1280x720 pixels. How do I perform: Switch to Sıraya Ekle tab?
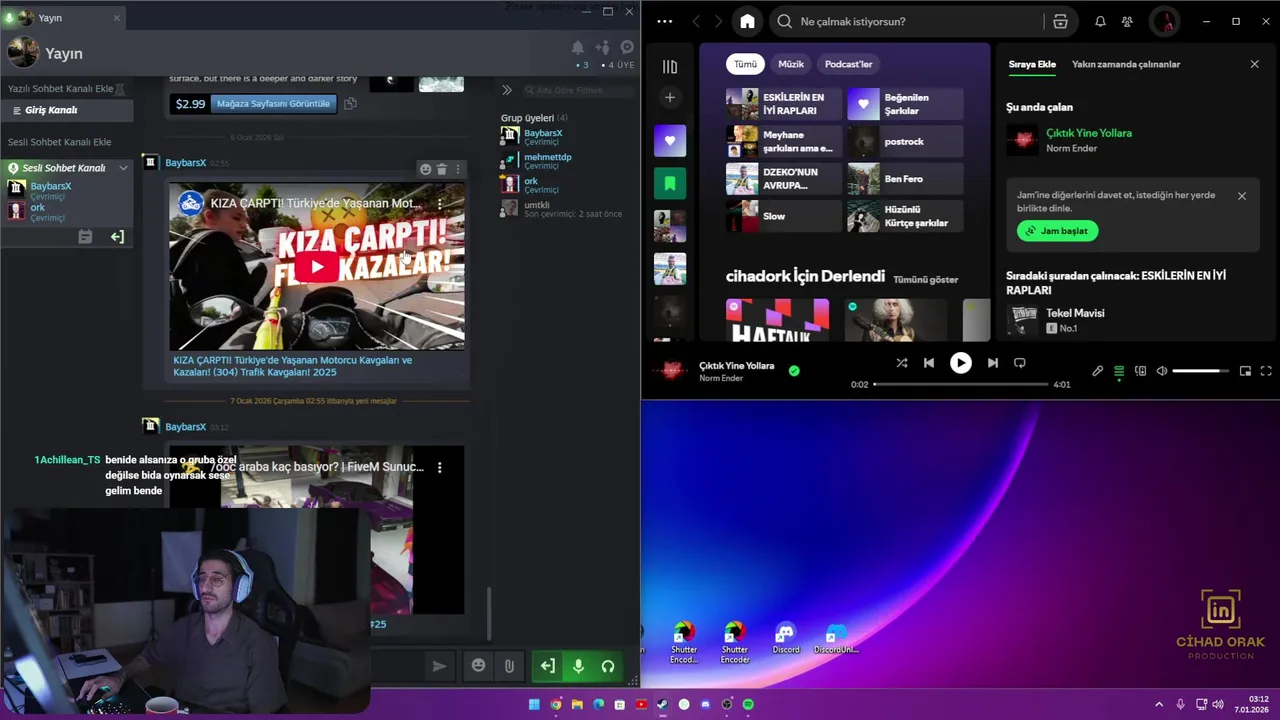[x=1032, y=64]
